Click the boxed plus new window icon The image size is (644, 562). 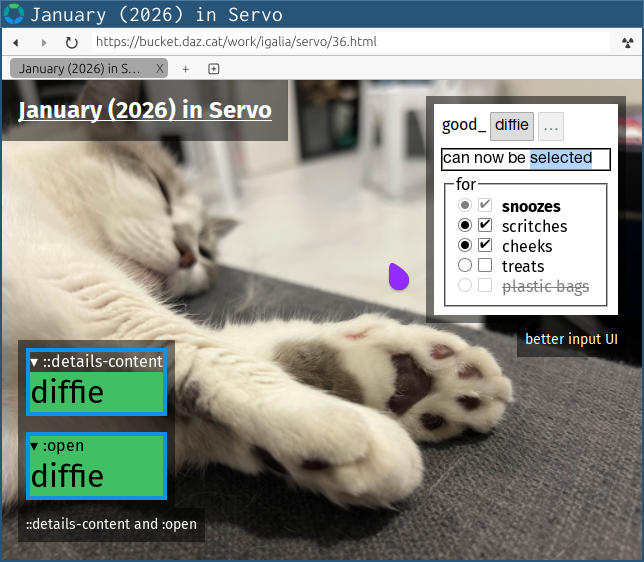coord(213,69)
